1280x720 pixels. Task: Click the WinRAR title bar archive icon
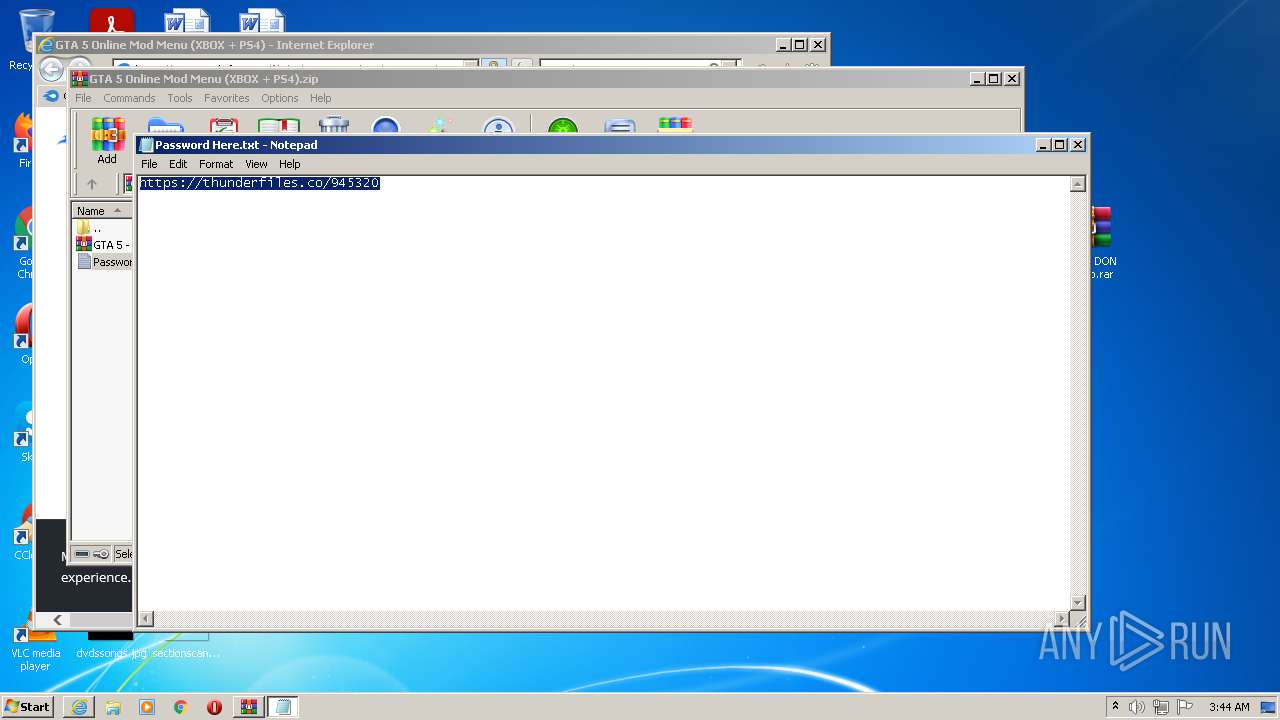point(80,79)
